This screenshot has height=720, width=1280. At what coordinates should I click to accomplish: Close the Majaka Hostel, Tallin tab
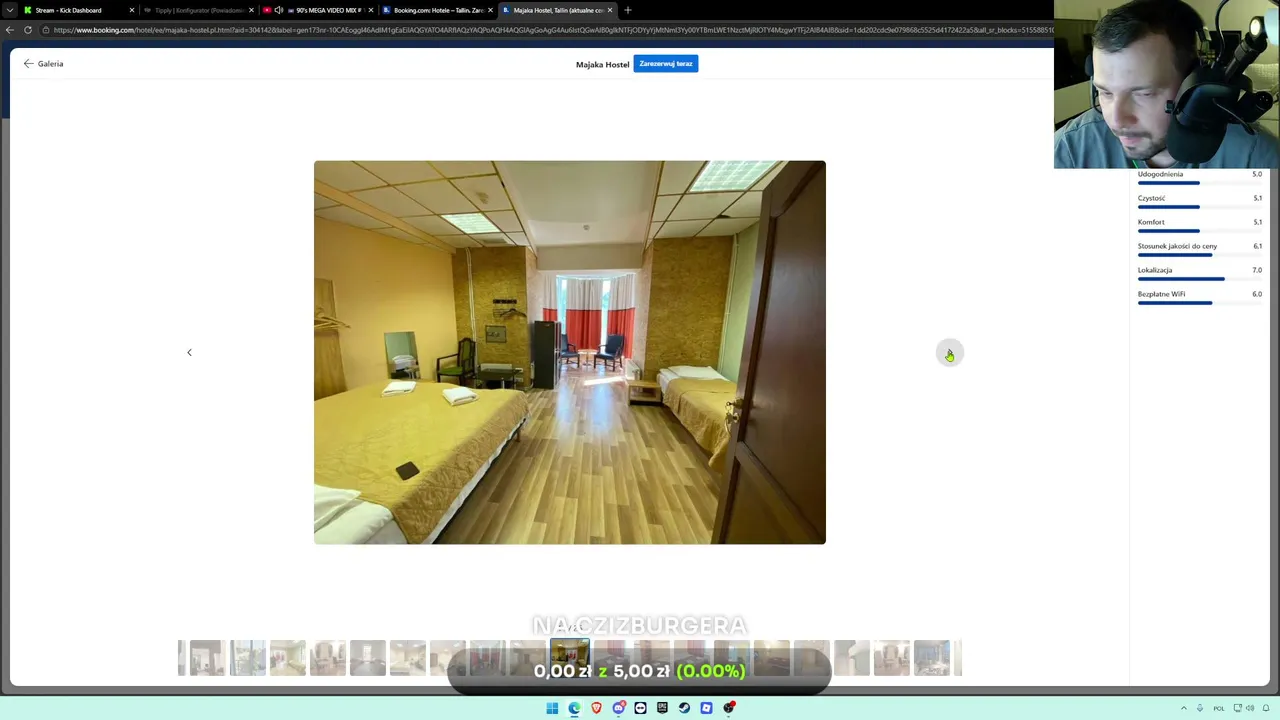click(x=610, y=10)
